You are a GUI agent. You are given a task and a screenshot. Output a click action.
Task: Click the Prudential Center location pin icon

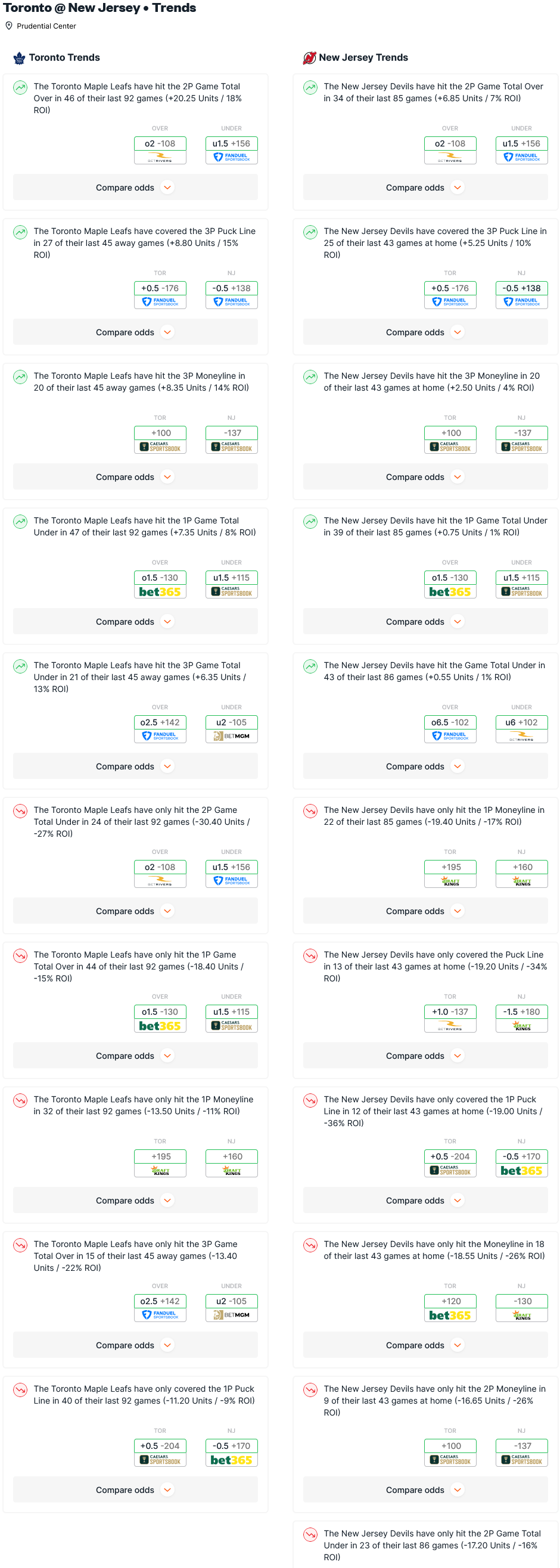pyautogui.click(x=9, y=26)
